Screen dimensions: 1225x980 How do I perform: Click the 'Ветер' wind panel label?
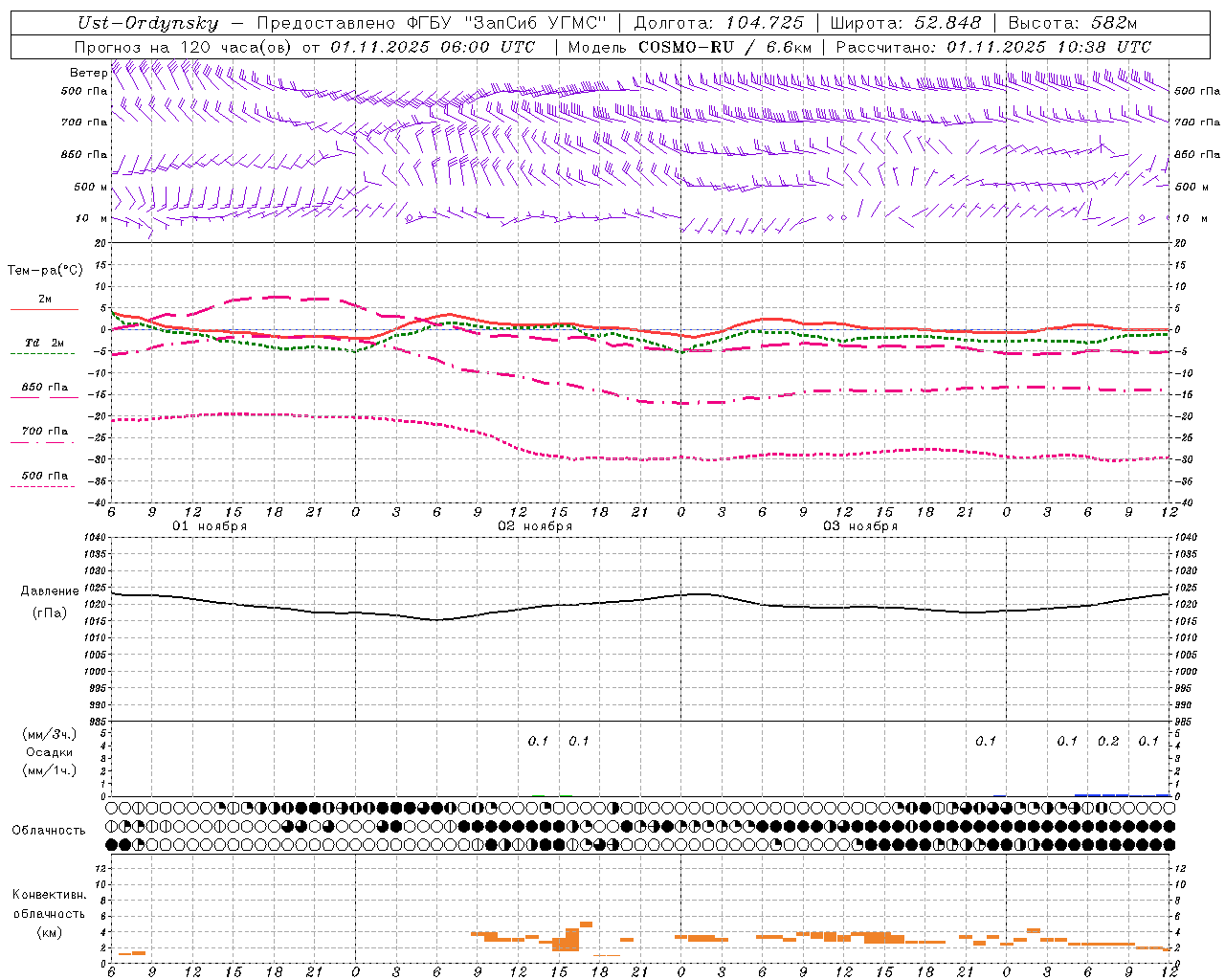pyautogui.click(x=88, y=73)
